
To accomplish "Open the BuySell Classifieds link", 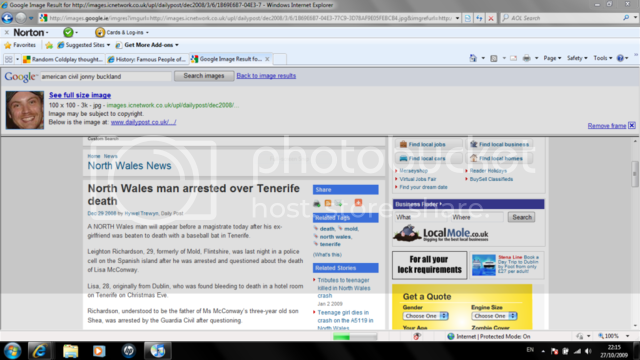I will (491, 179).
